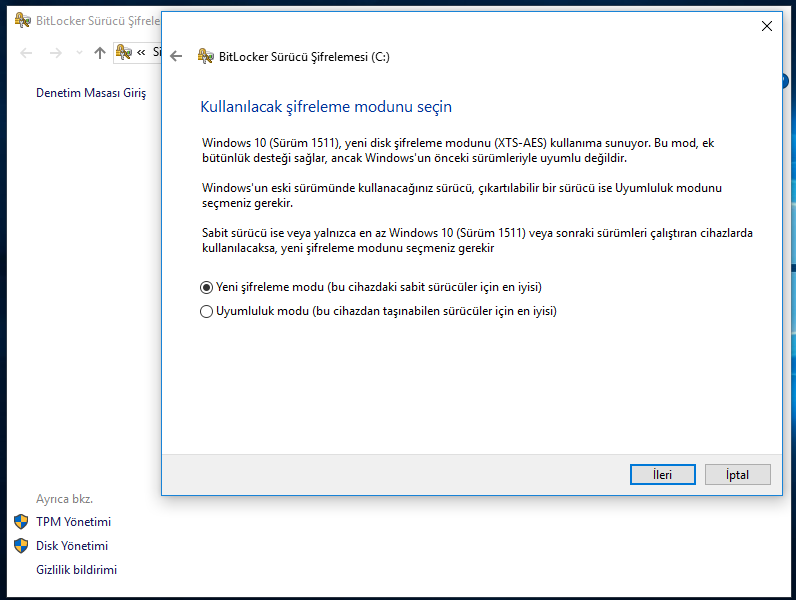Screen dimensions: 796x600
Task: Open the Disk Yönetimi link
Action: click(71, 546)
